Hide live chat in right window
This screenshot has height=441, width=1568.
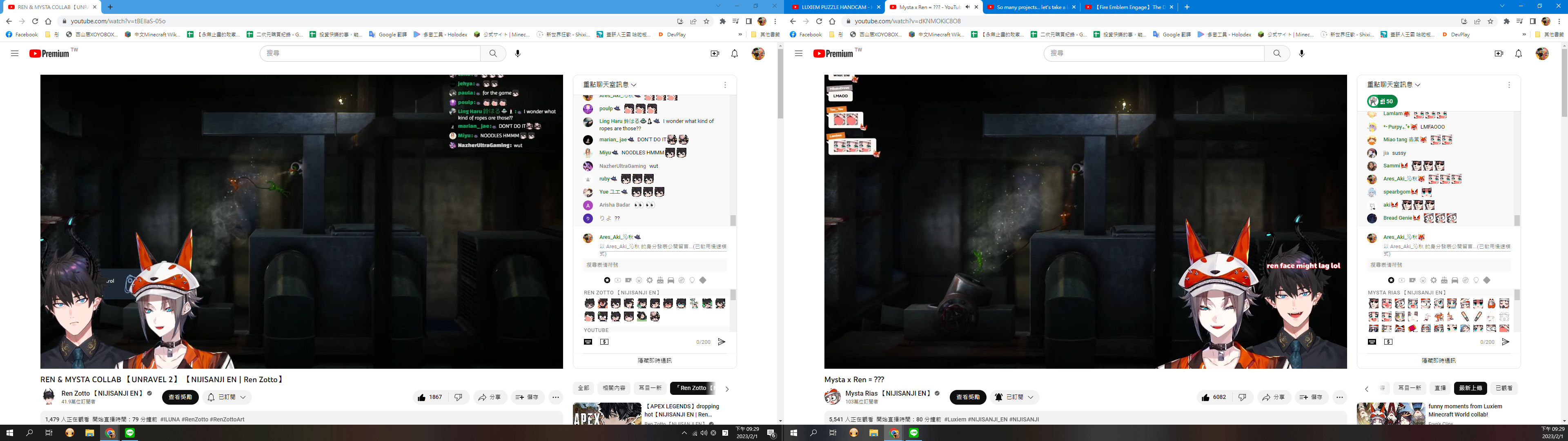pyautogui.click(x=1438, y=361)
